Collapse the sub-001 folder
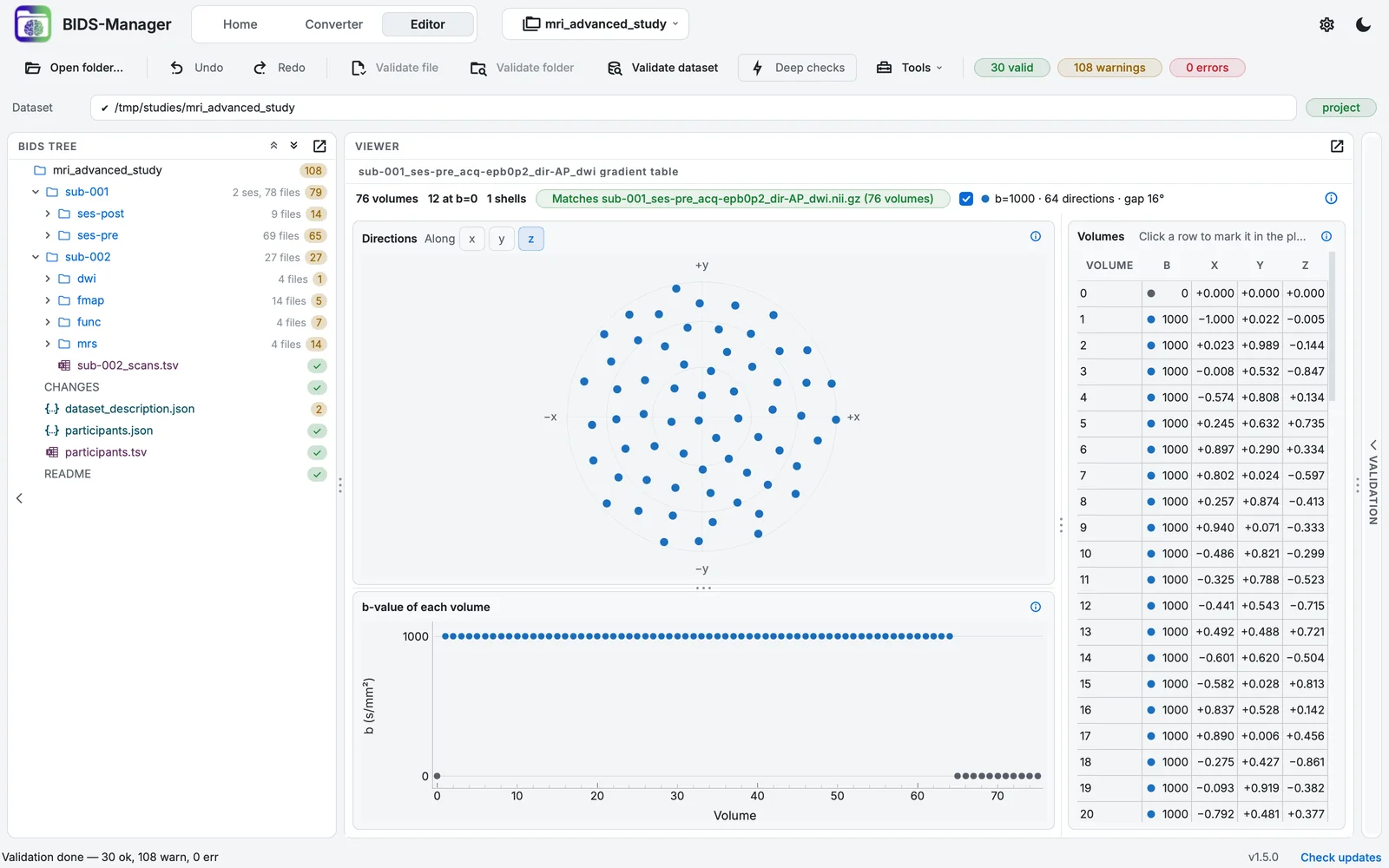Viewport: 1389px width, 868px height. 36,192
